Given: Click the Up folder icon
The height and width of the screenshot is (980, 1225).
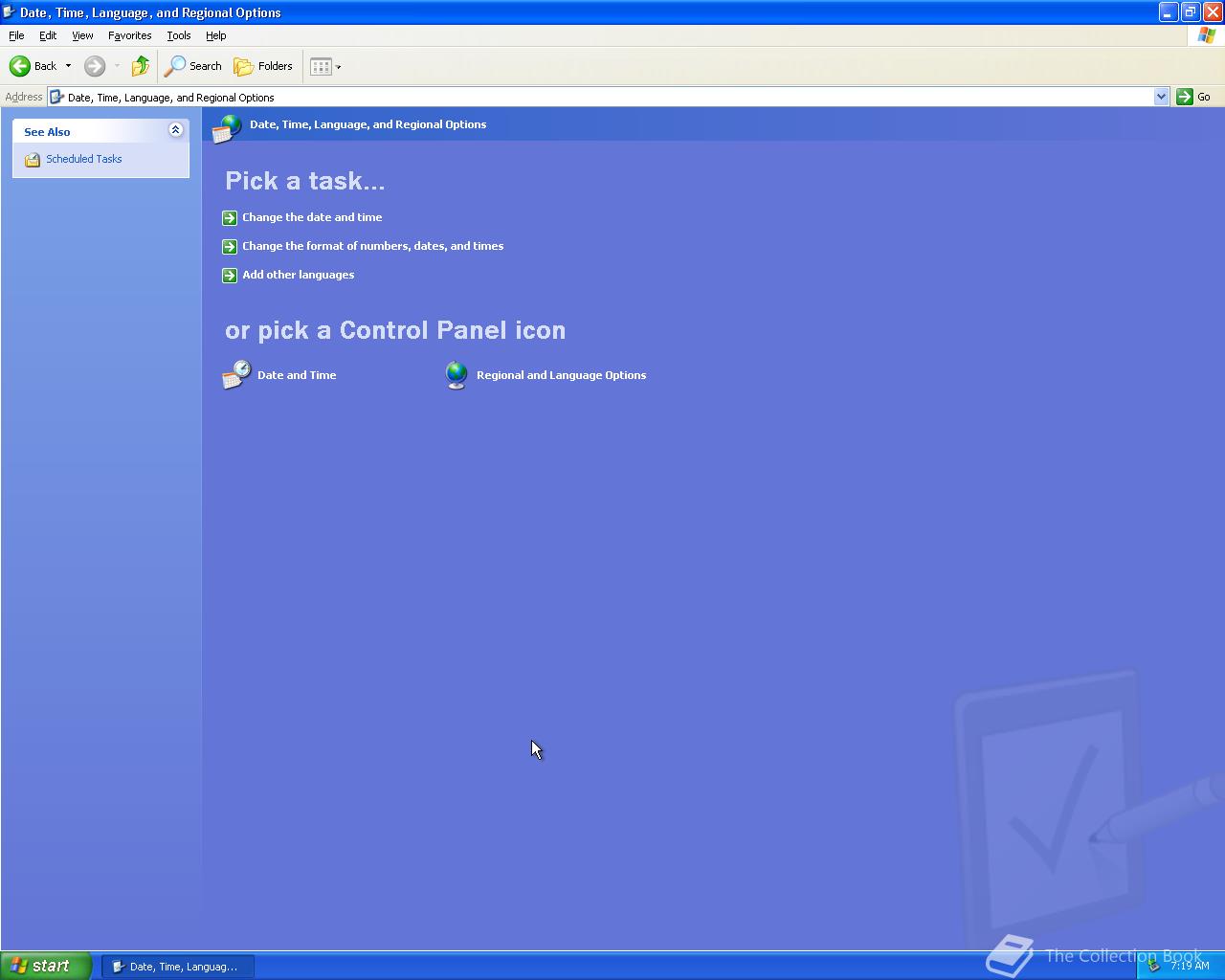Looking at the screenshot, I should coord(141,66).
